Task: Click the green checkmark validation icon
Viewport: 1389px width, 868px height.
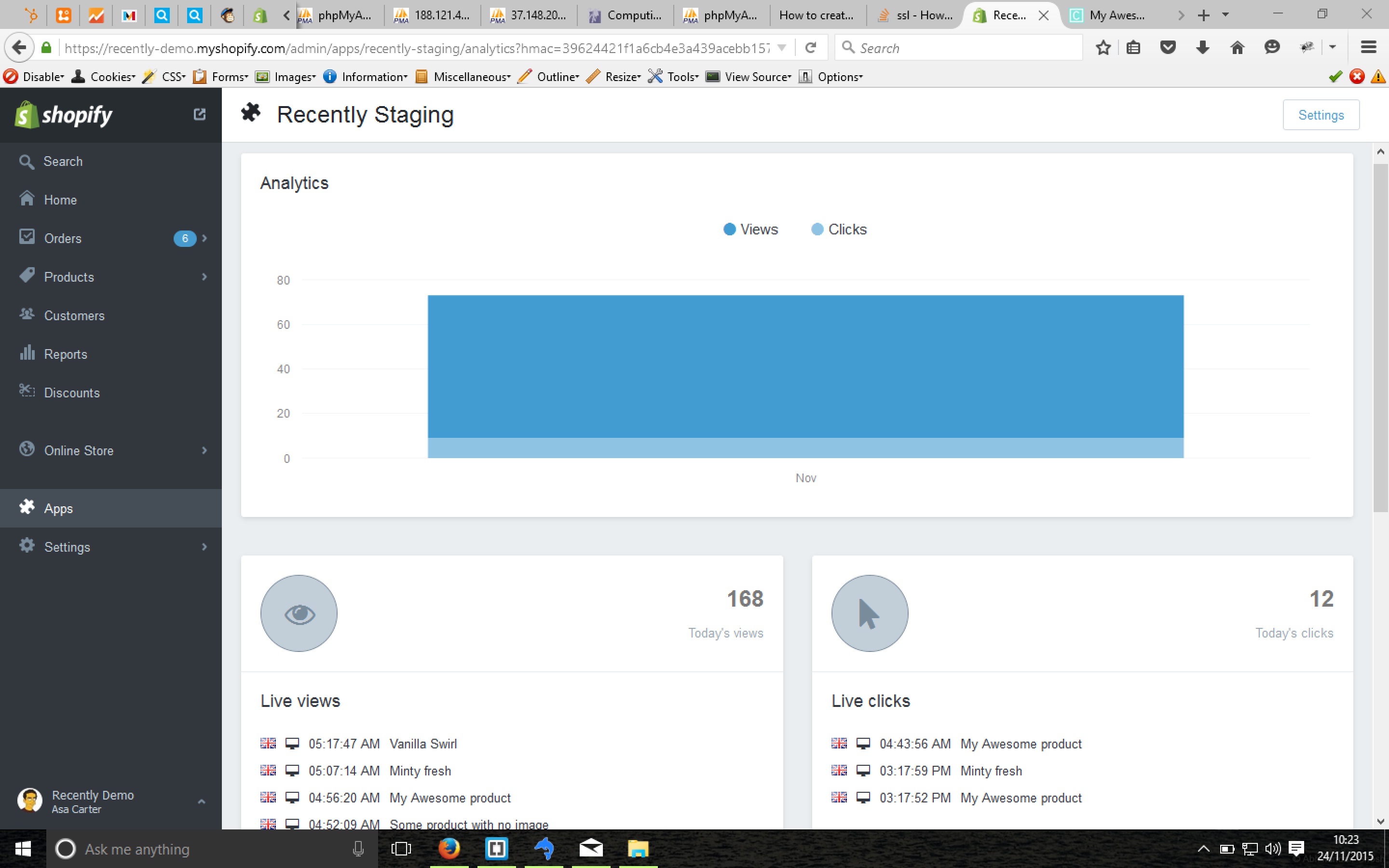Action: point(1335,76)
